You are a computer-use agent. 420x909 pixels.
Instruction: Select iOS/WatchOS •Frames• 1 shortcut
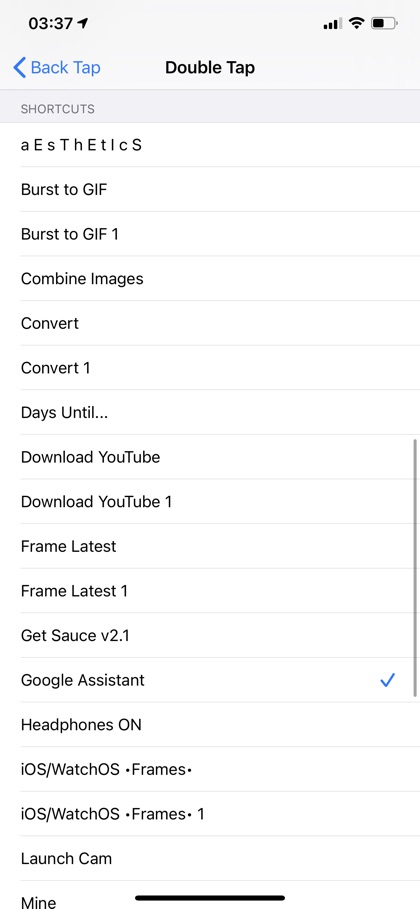(210, 814)
